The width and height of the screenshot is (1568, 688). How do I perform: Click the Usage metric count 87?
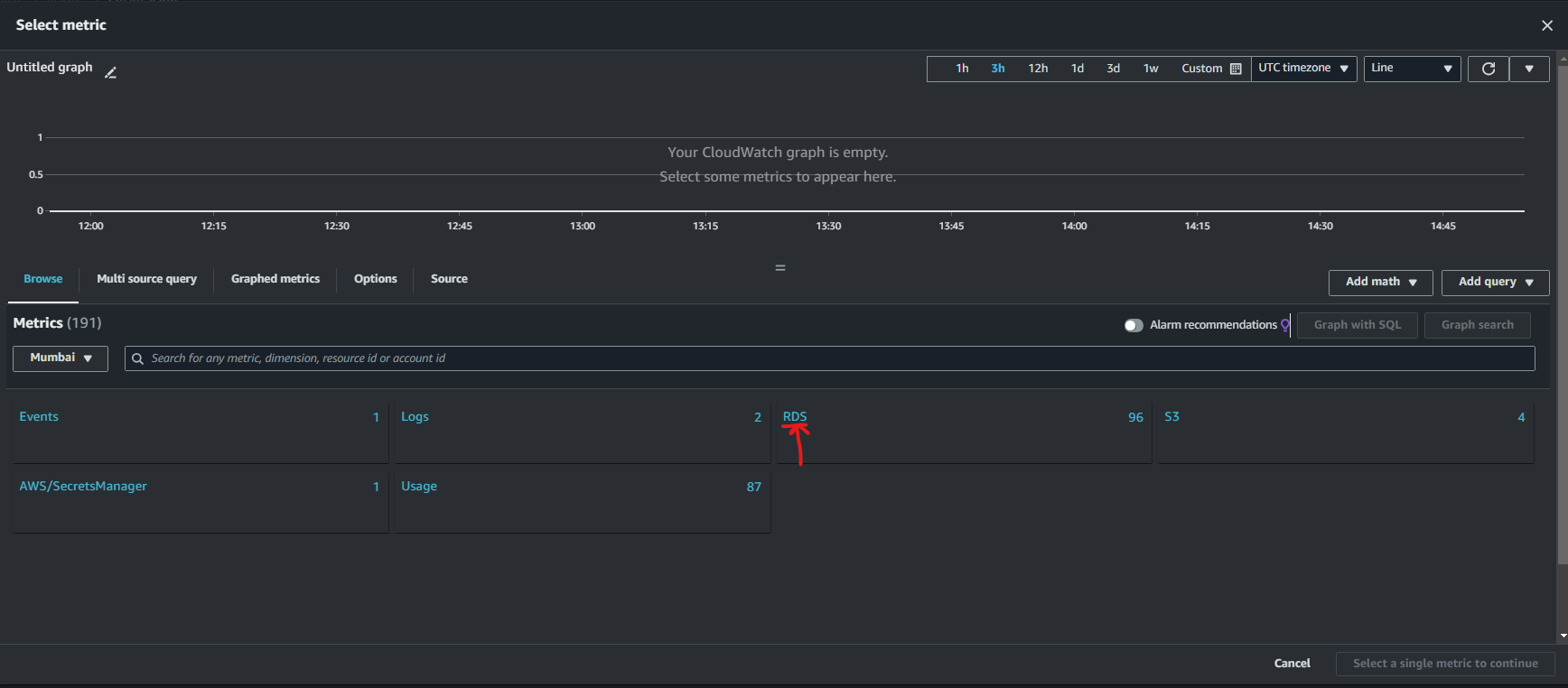tap(753, 487)
